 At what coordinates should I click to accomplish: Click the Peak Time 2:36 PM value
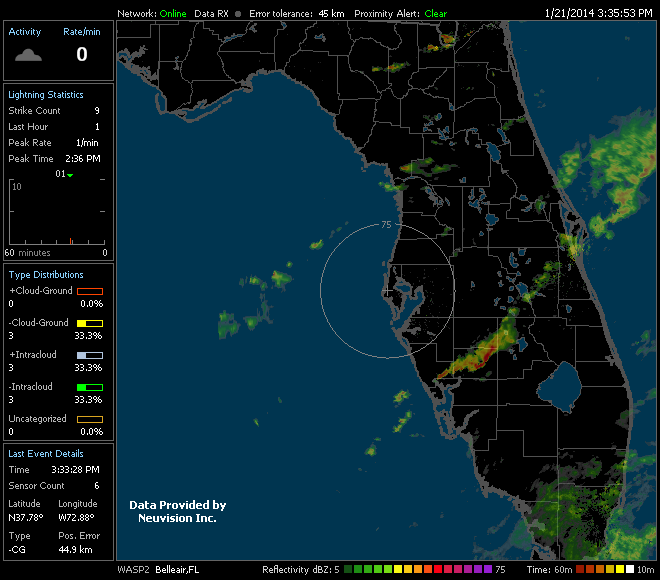coord(83,159)
